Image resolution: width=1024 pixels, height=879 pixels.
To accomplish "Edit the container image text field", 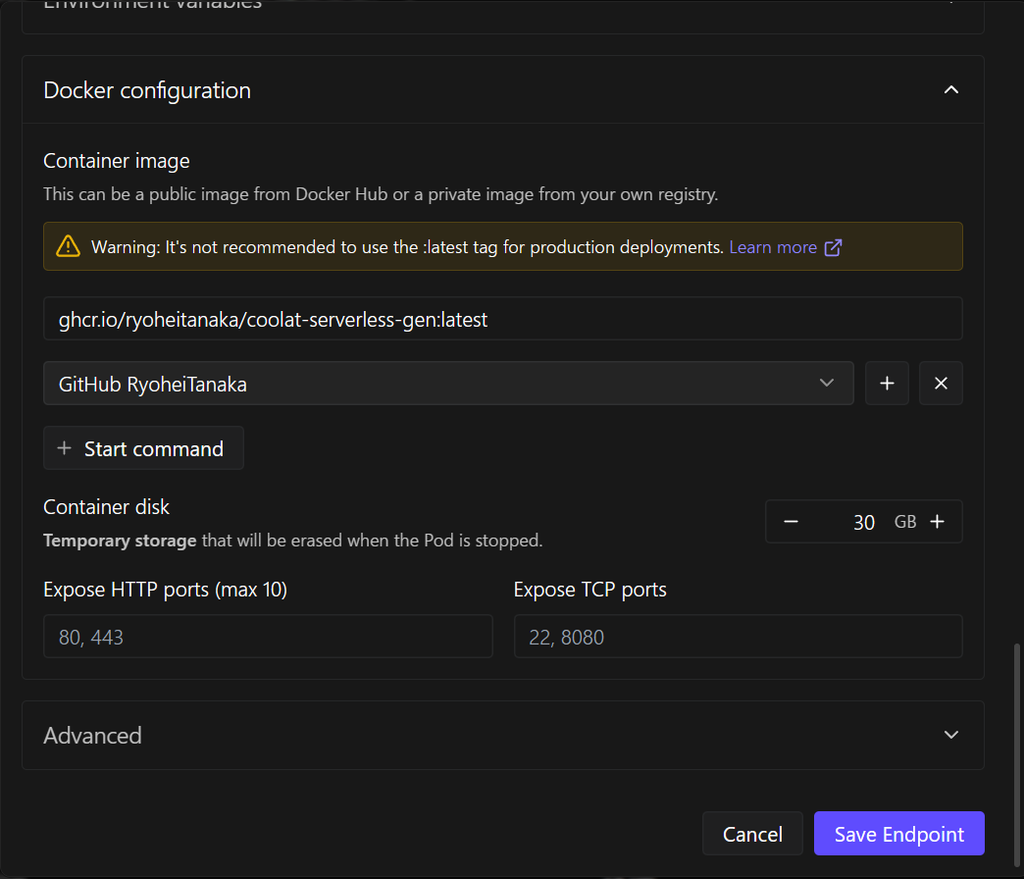I will [503, 319].
